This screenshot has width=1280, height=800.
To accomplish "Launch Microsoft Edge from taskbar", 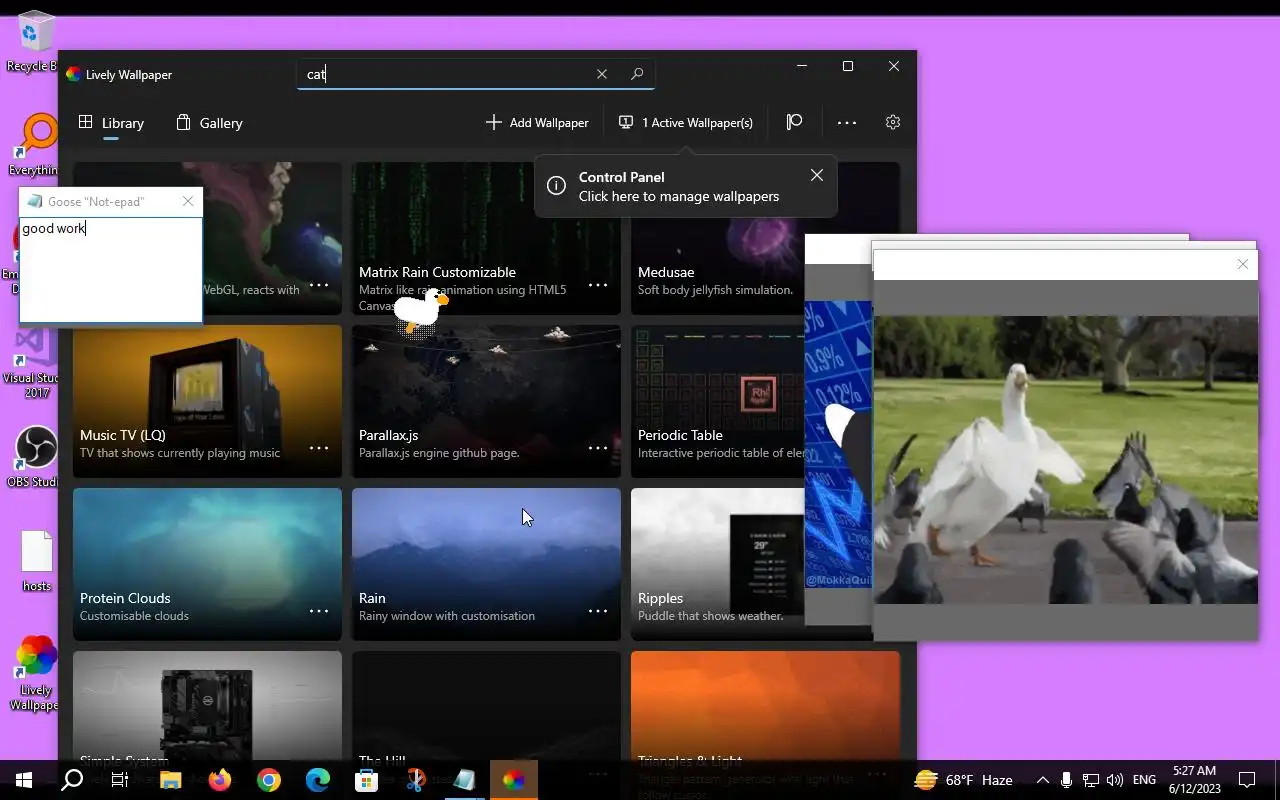I will (x=318, y=780).
